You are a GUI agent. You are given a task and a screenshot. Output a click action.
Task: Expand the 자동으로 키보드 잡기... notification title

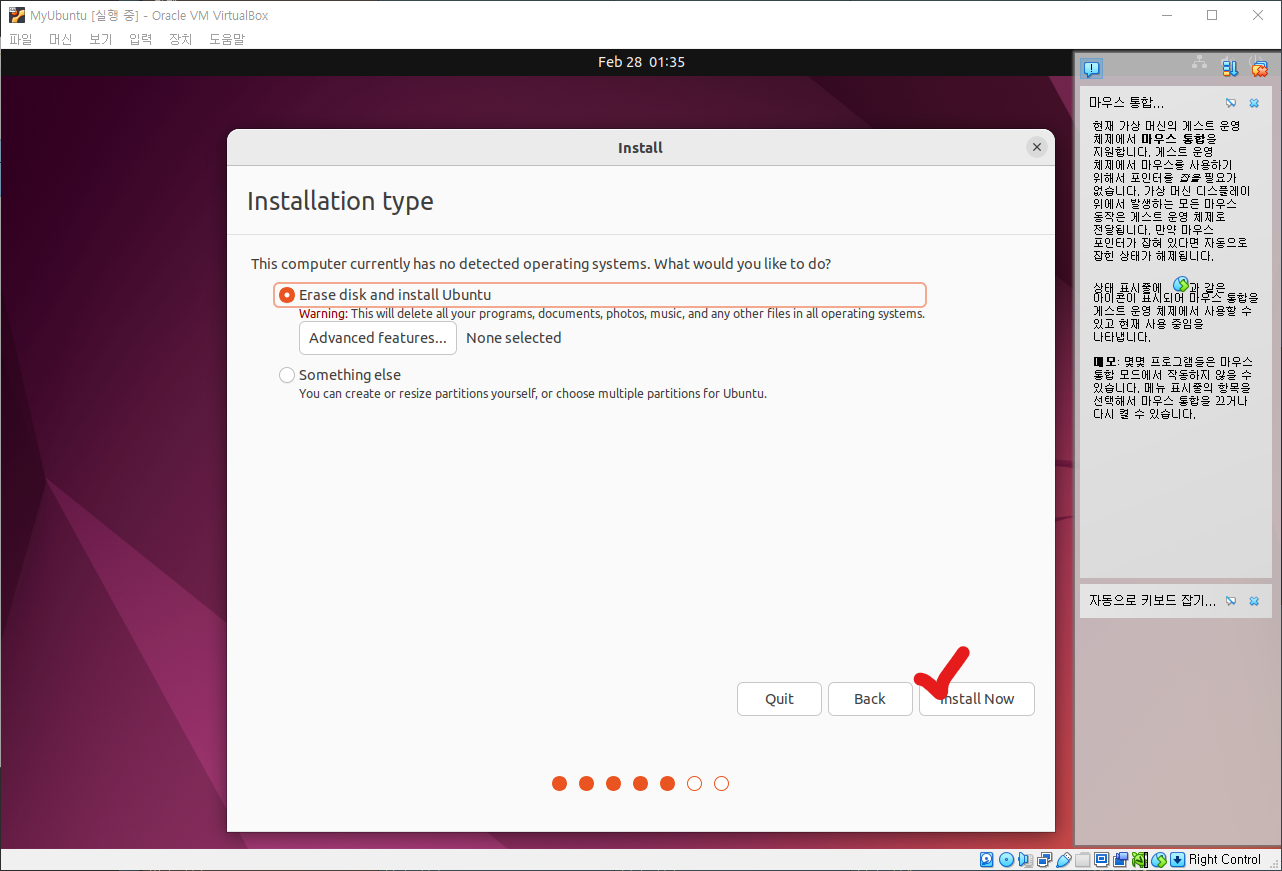tap(1153, 601)
